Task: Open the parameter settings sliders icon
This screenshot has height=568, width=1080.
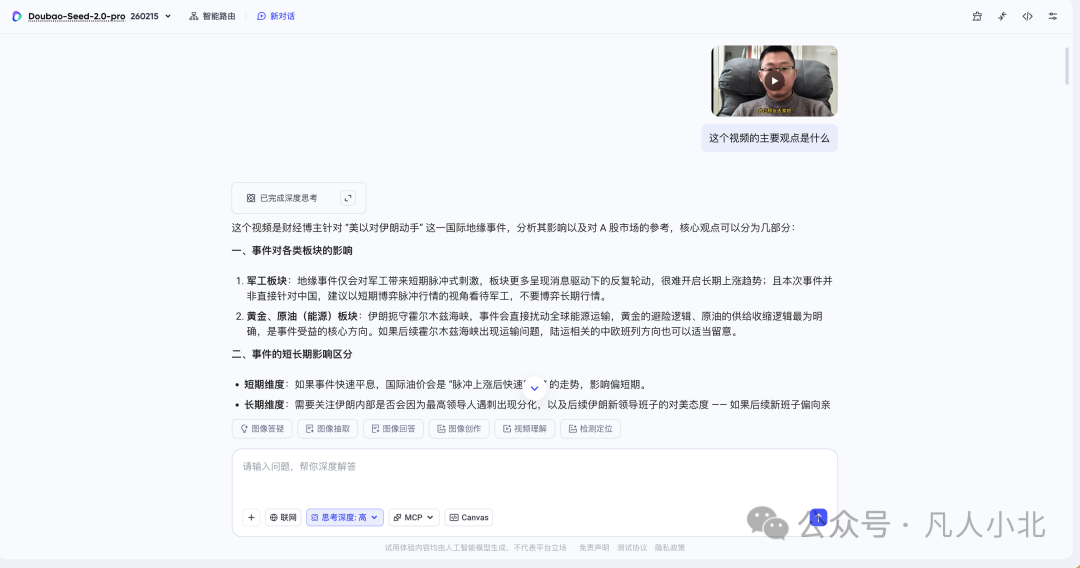Action: coord(1052,16)
